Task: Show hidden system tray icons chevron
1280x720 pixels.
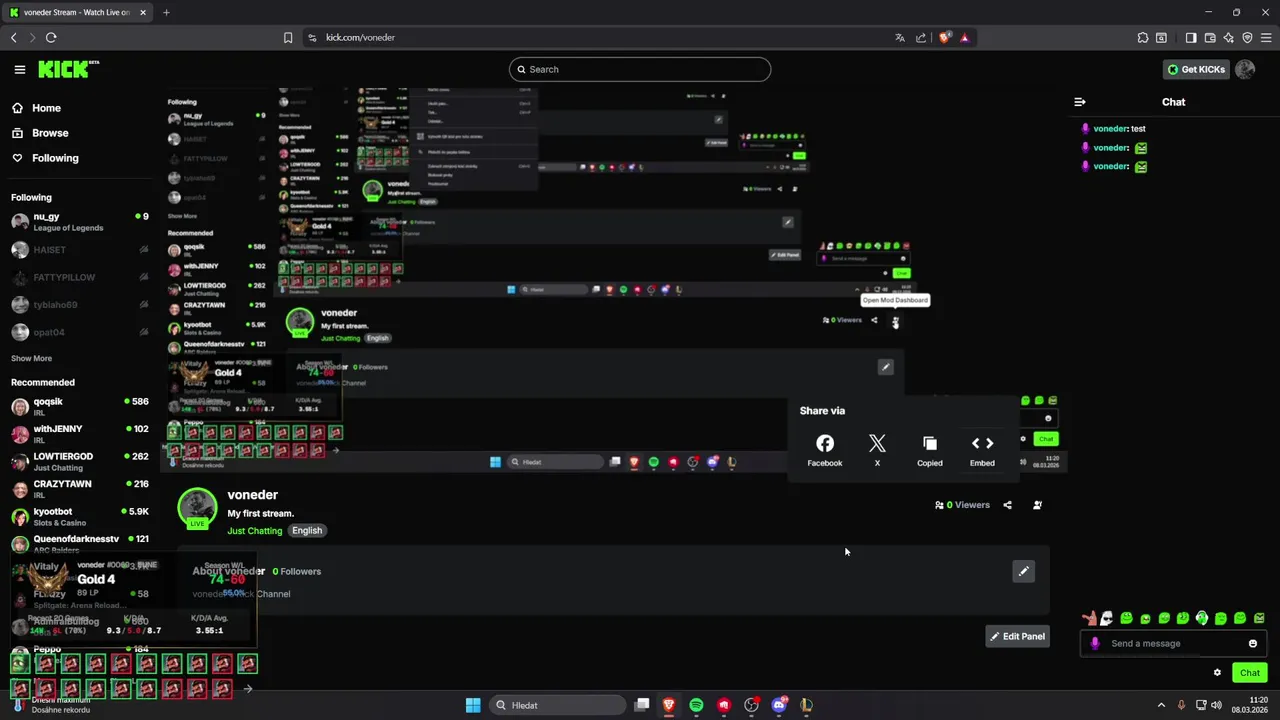Action: 1161,705
